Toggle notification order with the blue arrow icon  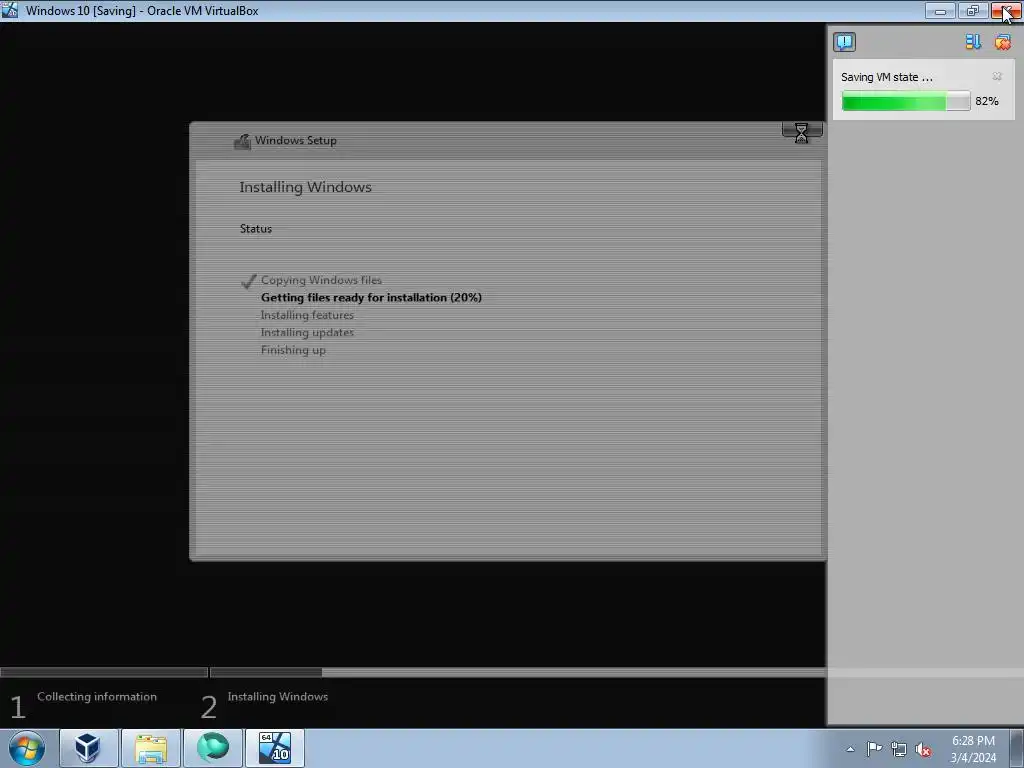coord(973,42)
